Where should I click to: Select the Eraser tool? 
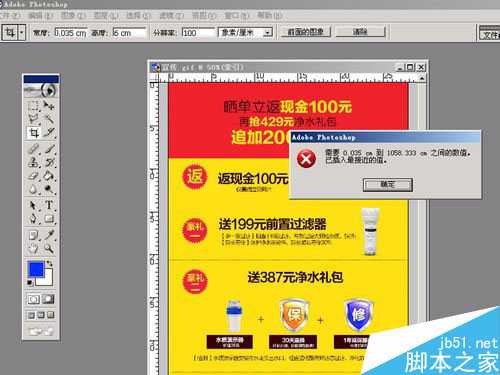(33, 176)
